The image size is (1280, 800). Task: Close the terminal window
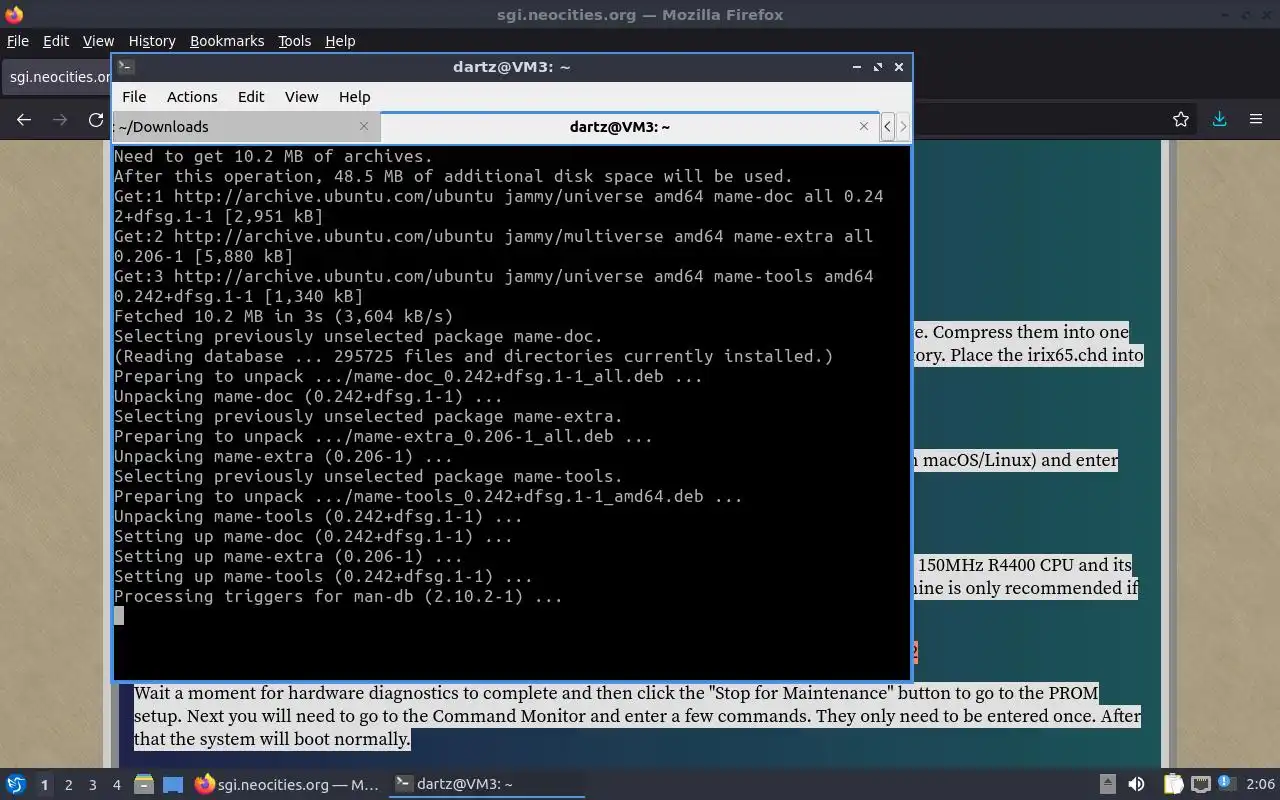pyautogui.click(x=899, y=67)
